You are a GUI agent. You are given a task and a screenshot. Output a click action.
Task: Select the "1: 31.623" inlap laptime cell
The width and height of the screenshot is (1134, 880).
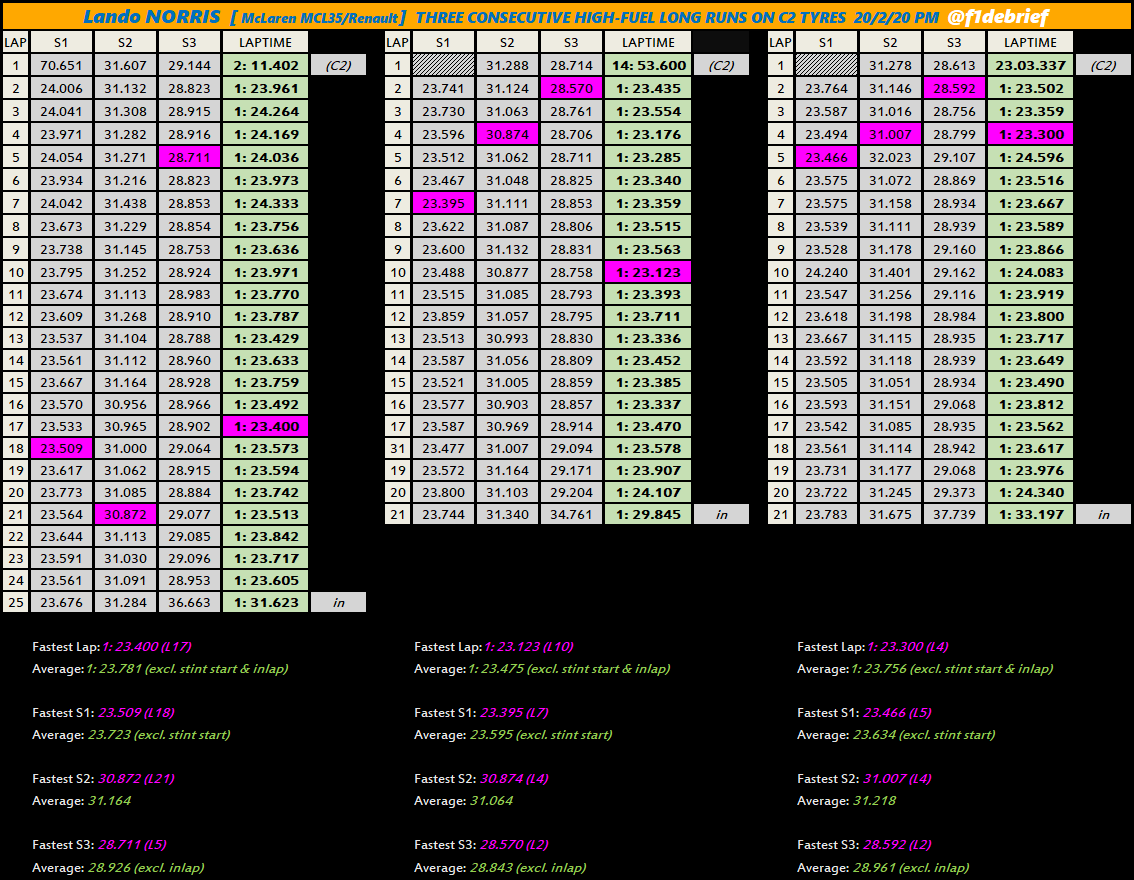(x=265, y=602)
